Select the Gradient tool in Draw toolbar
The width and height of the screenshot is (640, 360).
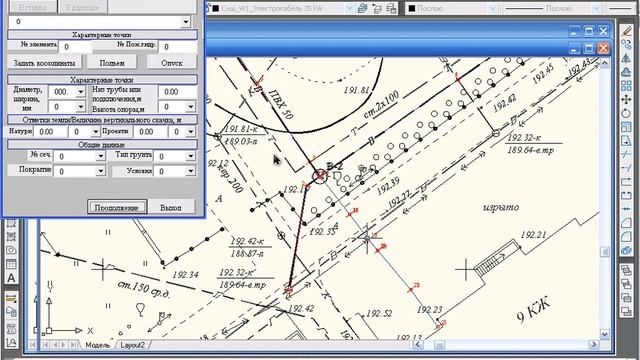point(11,236)
